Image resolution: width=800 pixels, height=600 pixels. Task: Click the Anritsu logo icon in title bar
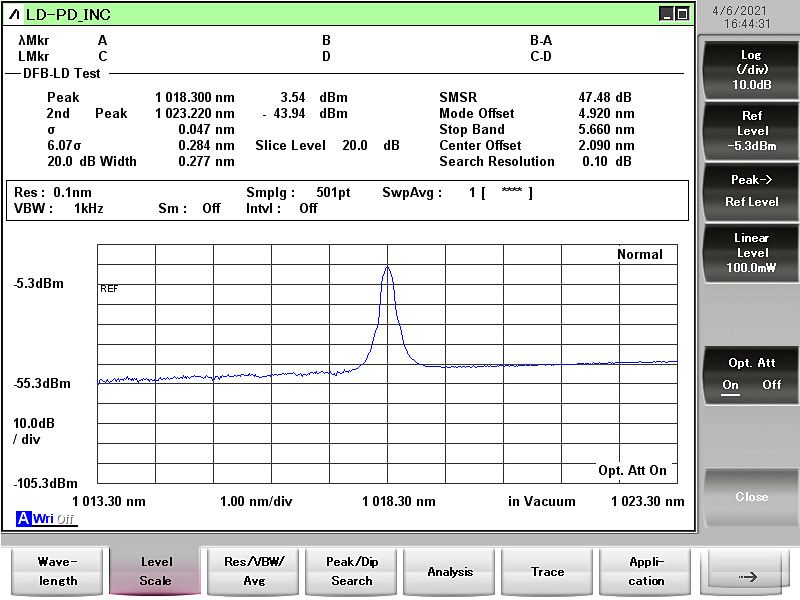tap(14, 14)
